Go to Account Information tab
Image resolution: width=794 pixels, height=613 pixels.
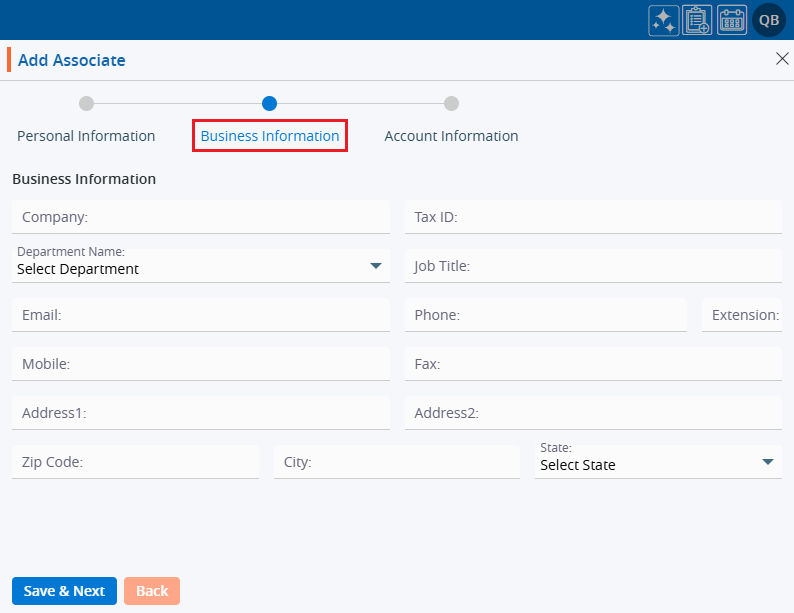click(451, 136)
